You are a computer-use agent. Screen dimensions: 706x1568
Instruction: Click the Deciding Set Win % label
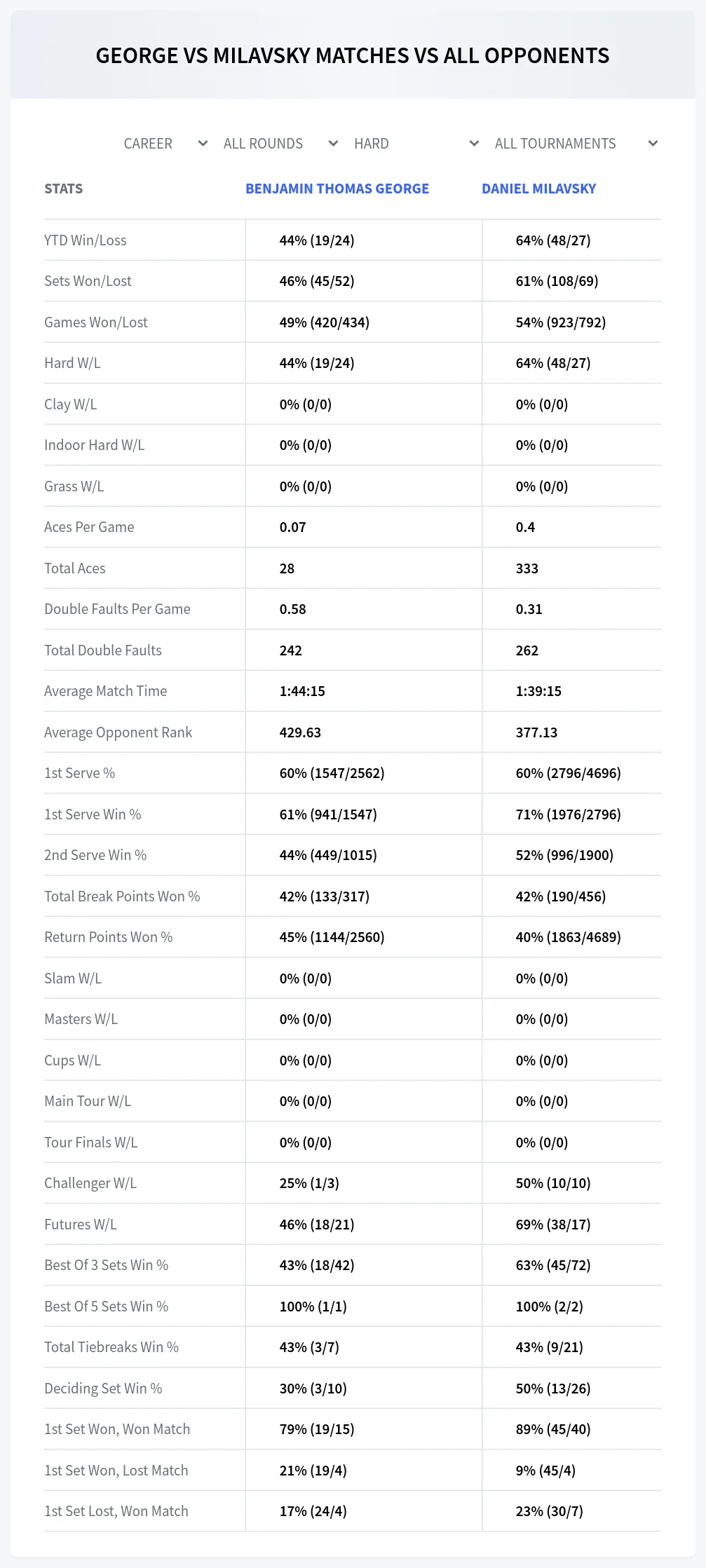pyautogui.click(x=103, y=1389)
